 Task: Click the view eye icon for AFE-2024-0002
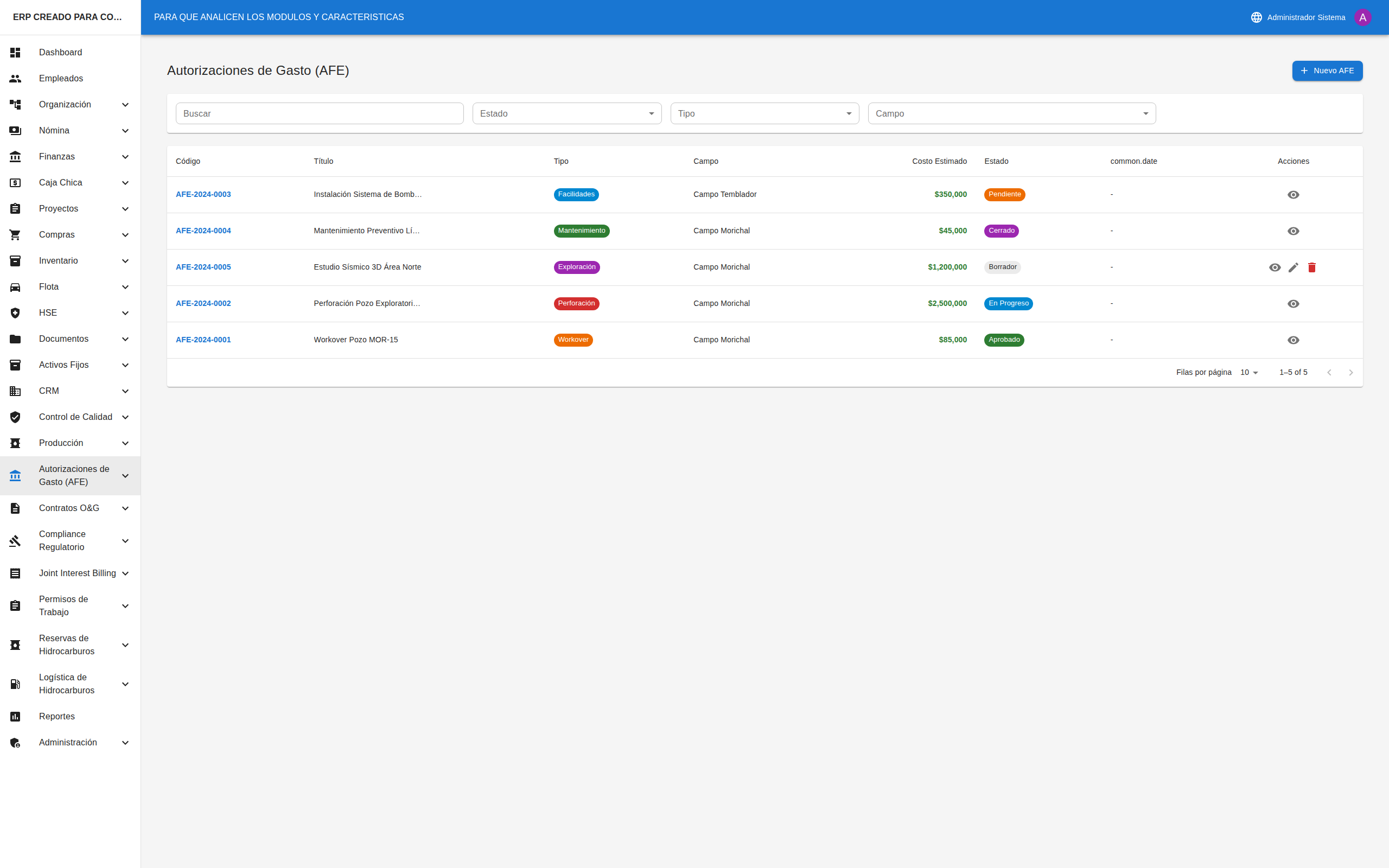pyautogui.click(x=1293, y=304)
